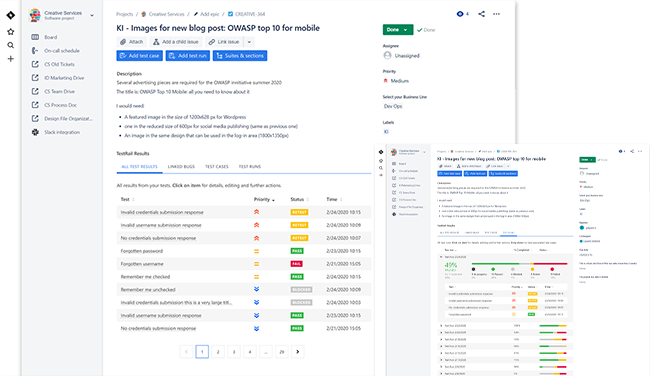The width and height of the screenshot is (650, 376).
Task: Open the Done status dropdown
Action: [x=398, y=30]
